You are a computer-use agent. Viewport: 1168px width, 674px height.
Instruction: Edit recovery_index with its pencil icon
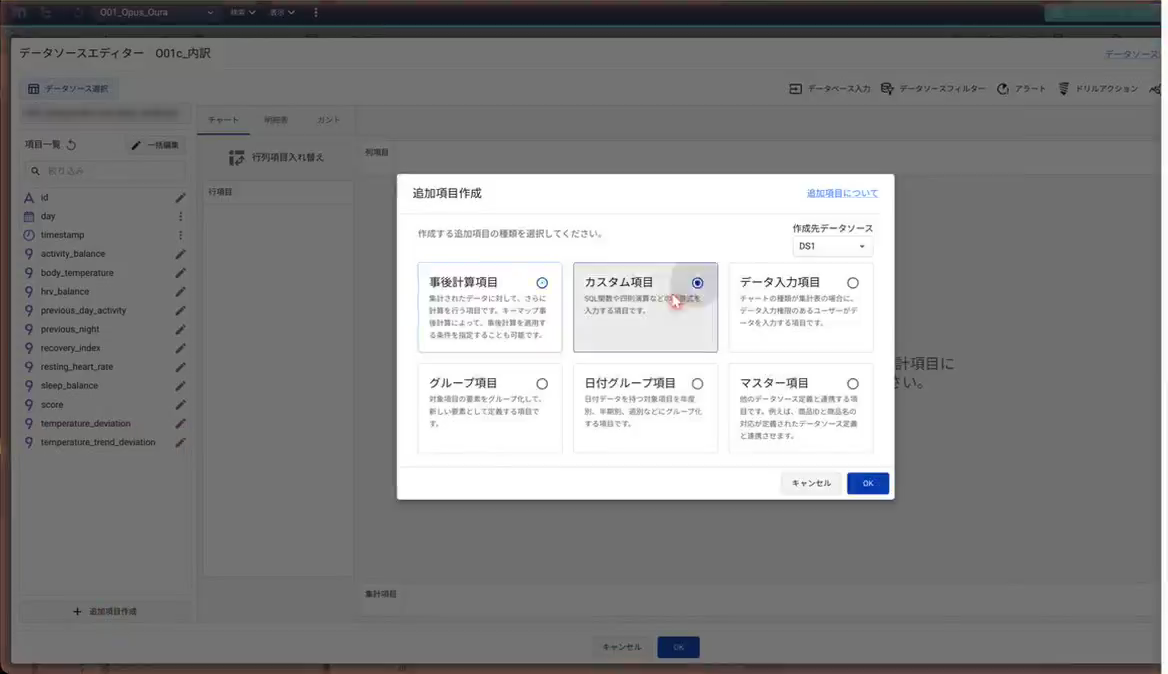(180, 349)
